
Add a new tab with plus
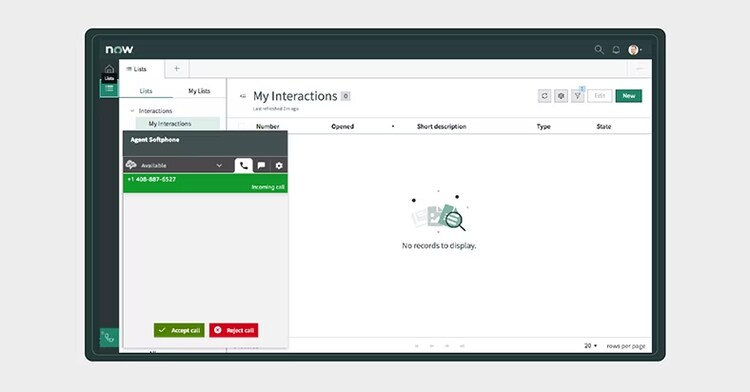tap(176, 69)
